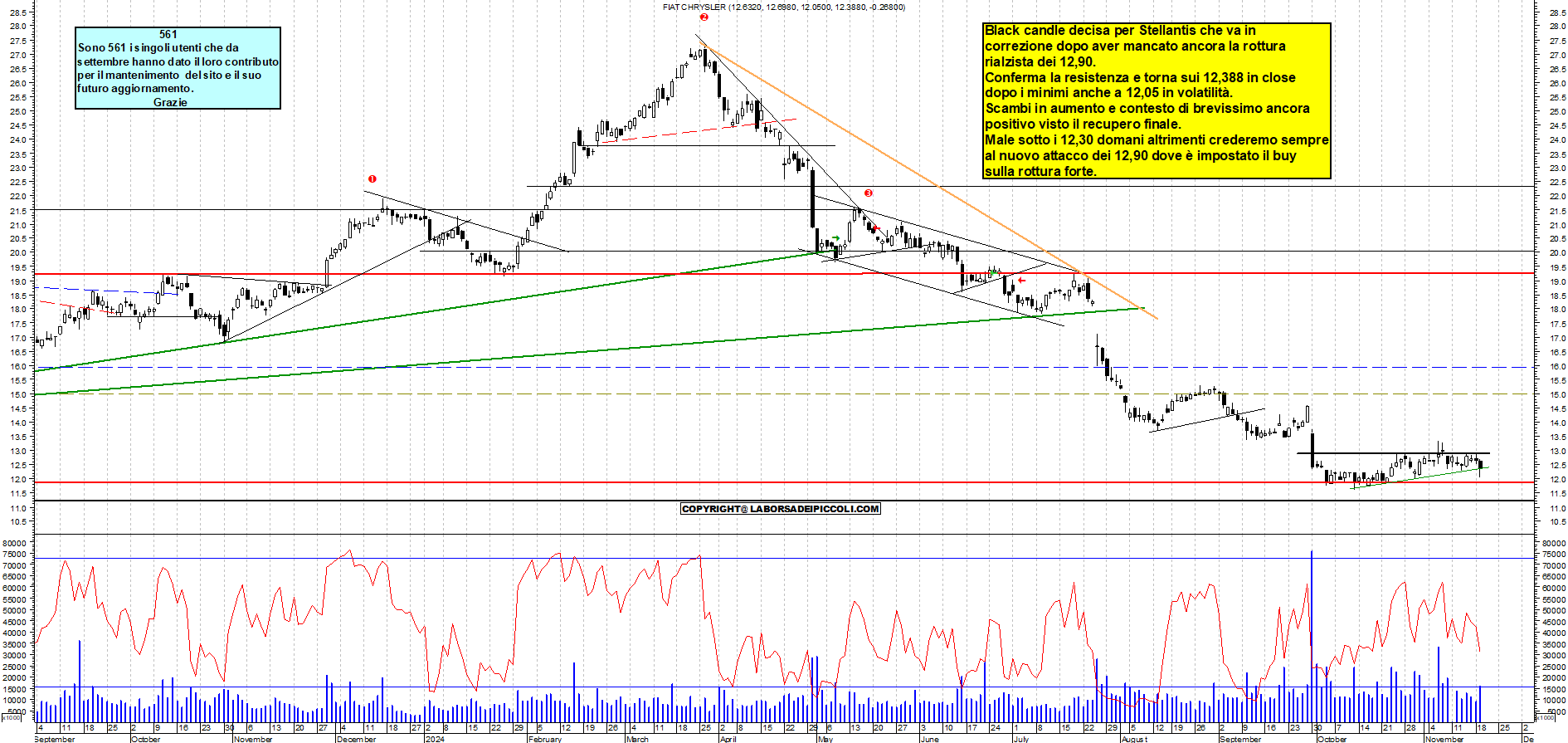
Task: Click the 12.0 price label on right axis
Action: click(1556, 479)
